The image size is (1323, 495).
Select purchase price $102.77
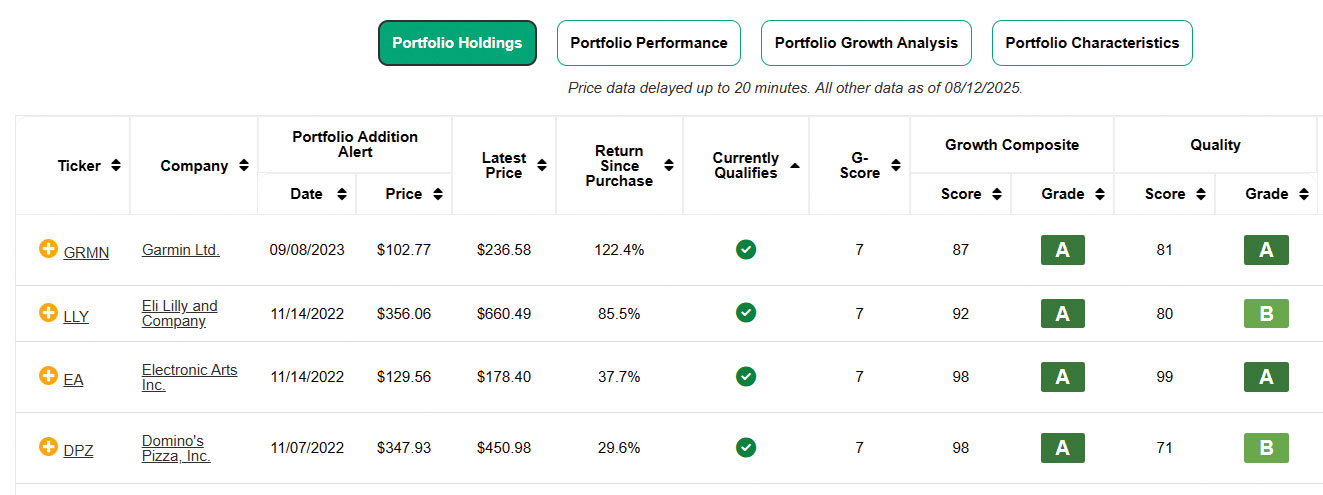pos(404,250)
